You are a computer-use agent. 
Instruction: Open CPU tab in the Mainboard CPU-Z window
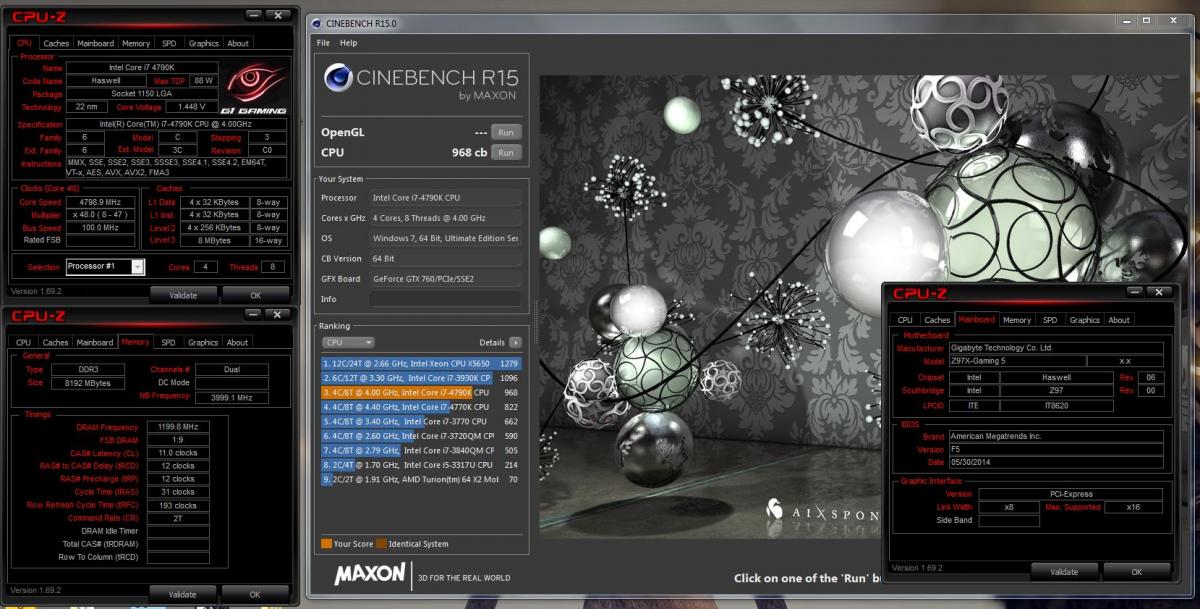tap(905, 320)
